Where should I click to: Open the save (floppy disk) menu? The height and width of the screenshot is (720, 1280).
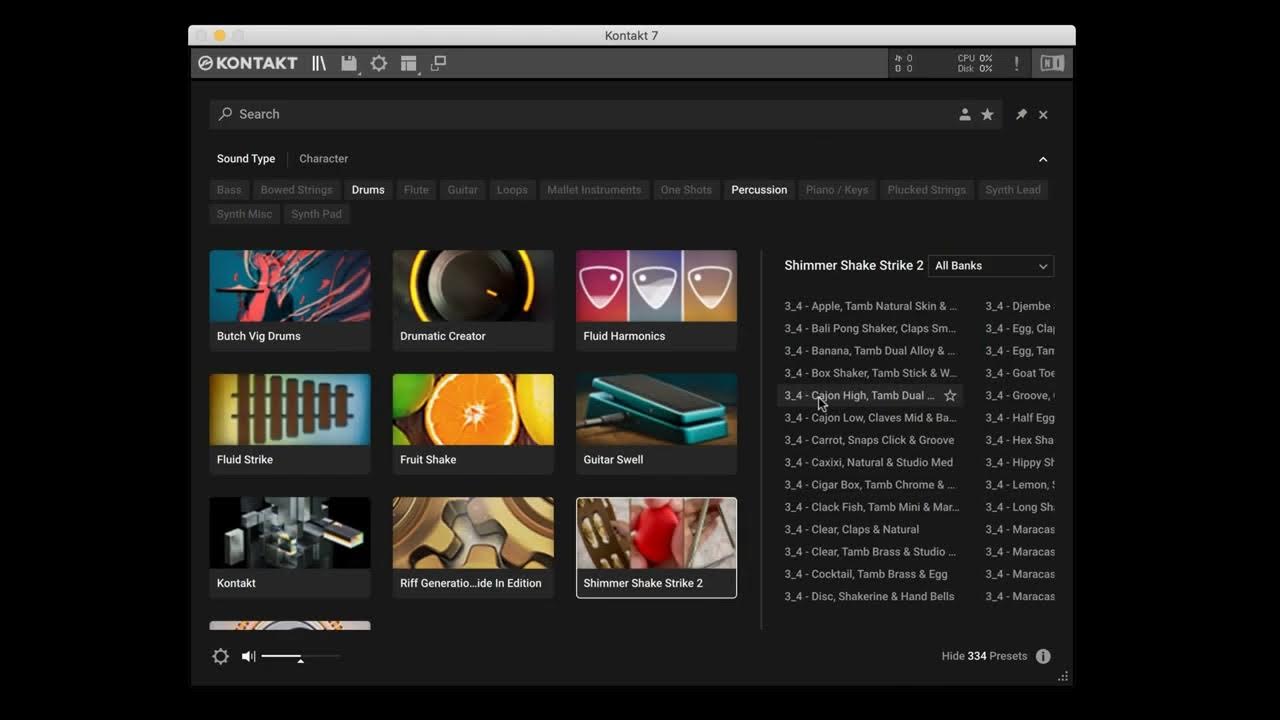point(349,63)
